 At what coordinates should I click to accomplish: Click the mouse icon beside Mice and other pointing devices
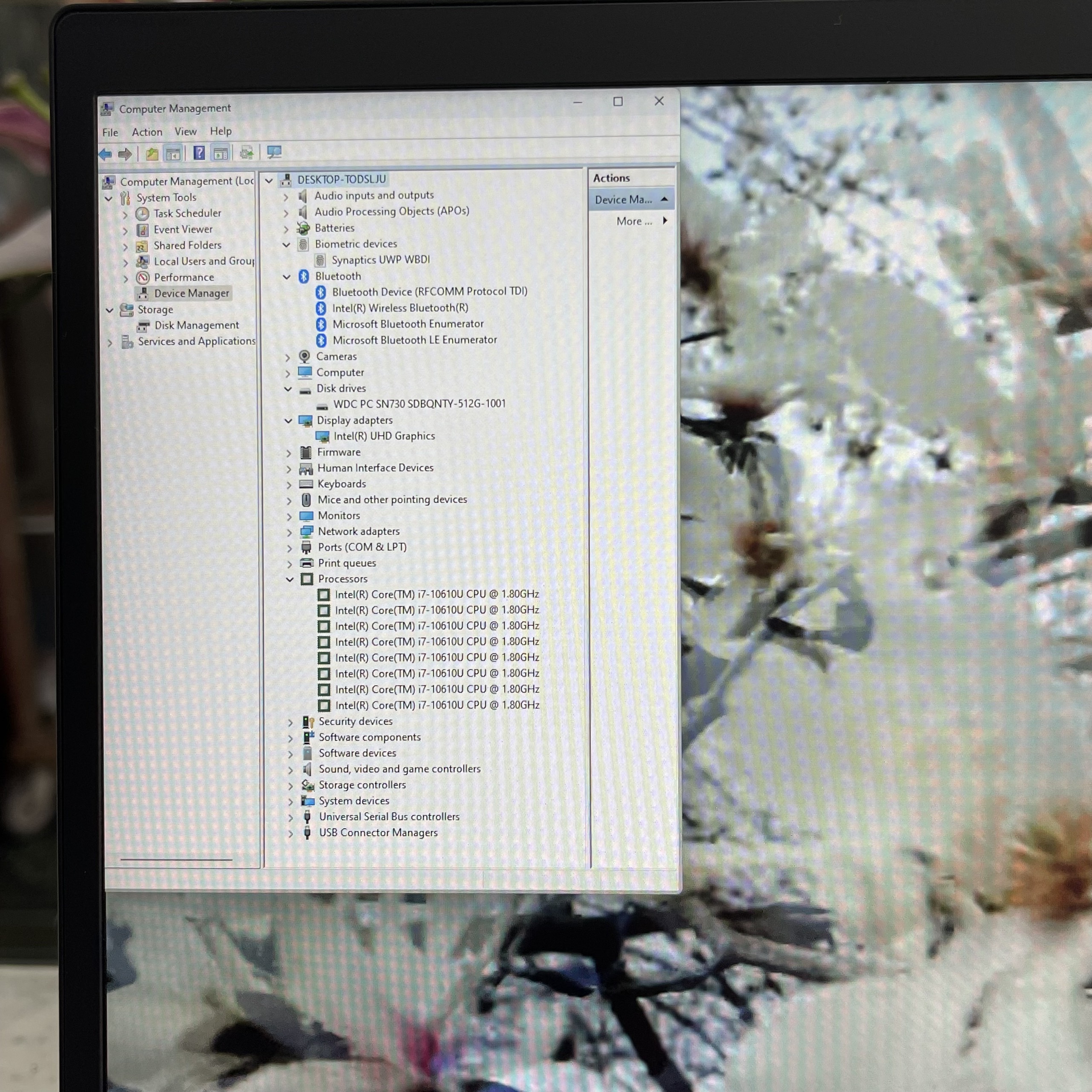click(306, 500)
